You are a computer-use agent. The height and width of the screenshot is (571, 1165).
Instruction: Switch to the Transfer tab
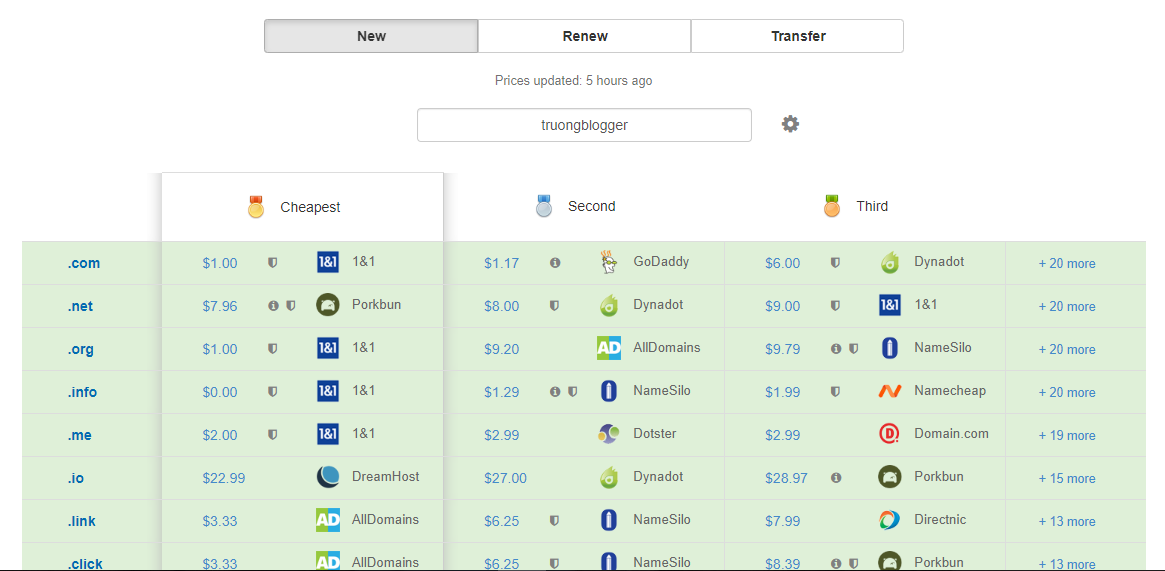(798, 36)
